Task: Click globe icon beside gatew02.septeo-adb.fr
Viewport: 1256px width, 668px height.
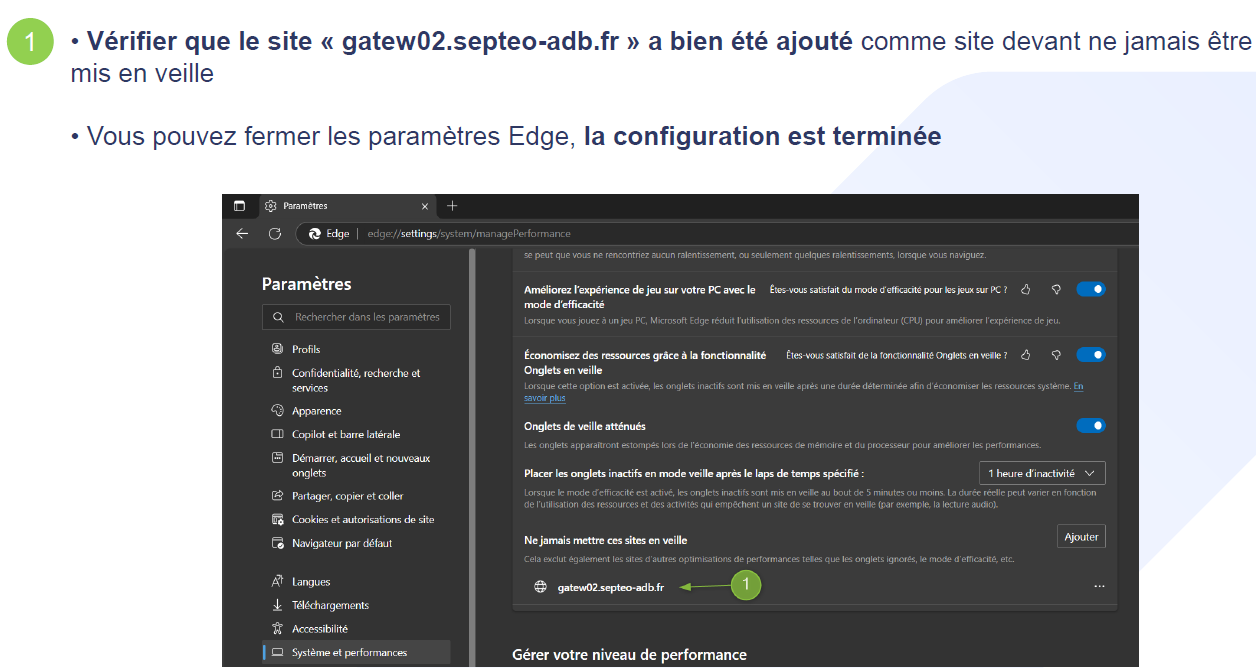Action: (541, 587)
